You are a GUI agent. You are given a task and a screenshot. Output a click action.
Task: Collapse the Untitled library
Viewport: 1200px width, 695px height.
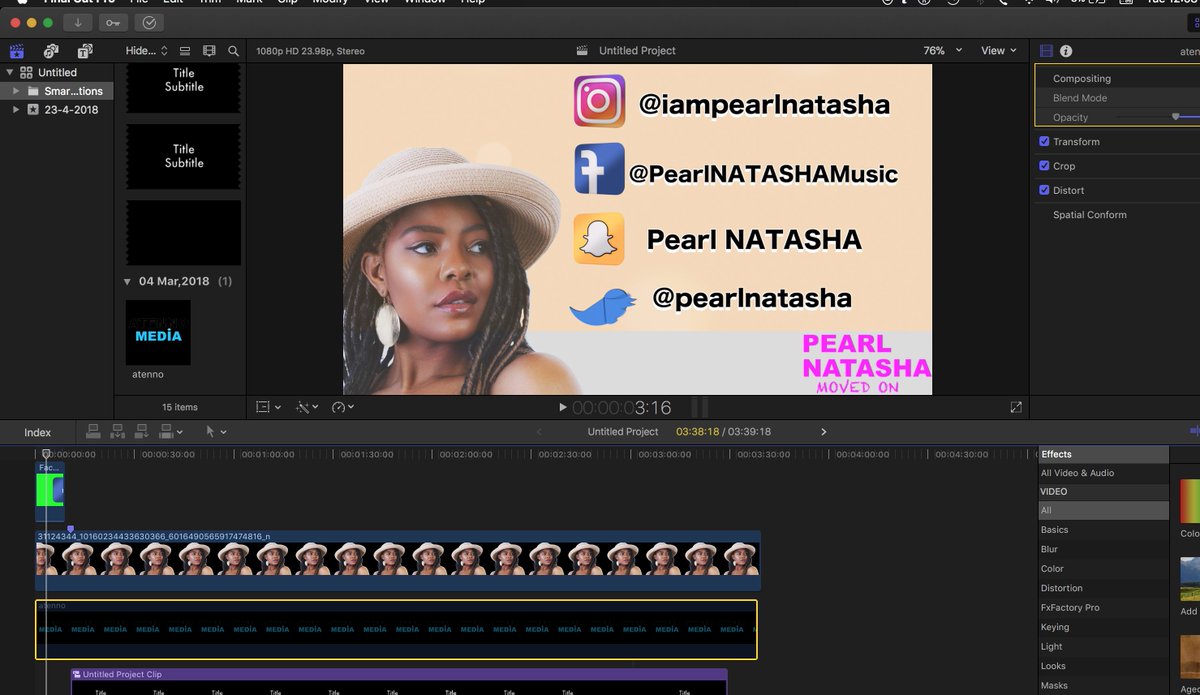[9, 72]
